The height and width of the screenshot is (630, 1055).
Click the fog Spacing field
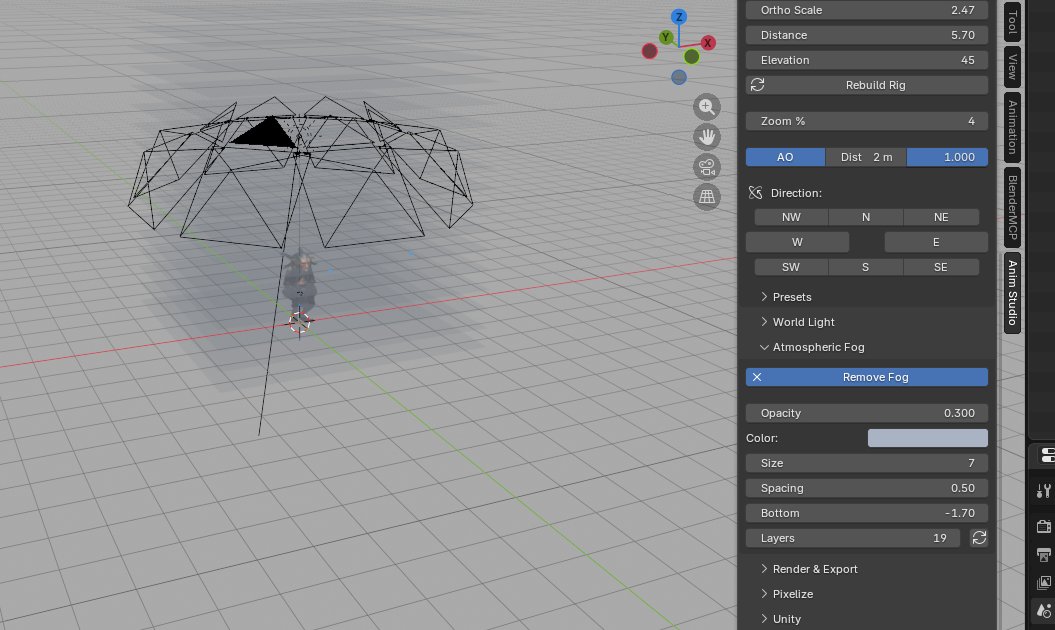[x=867, y=488]
